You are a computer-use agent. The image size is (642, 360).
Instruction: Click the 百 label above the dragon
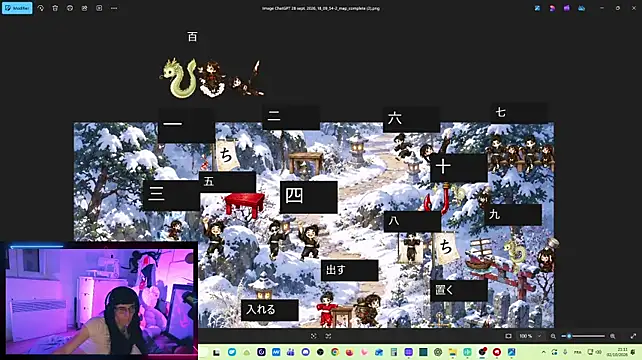point(192,37)
